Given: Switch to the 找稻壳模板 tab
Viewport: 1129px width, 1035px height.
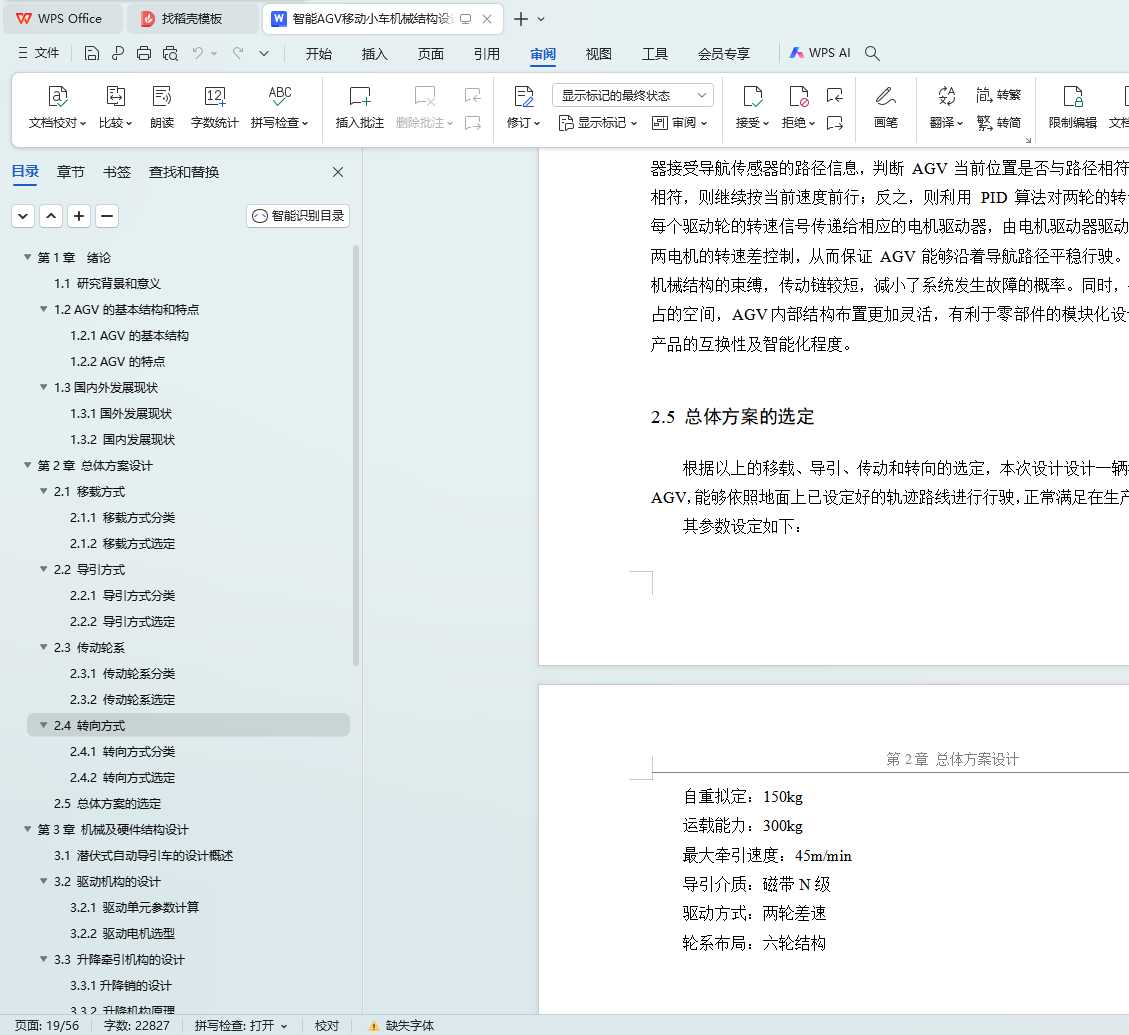Looking at the screenshot, I should 192,19.
